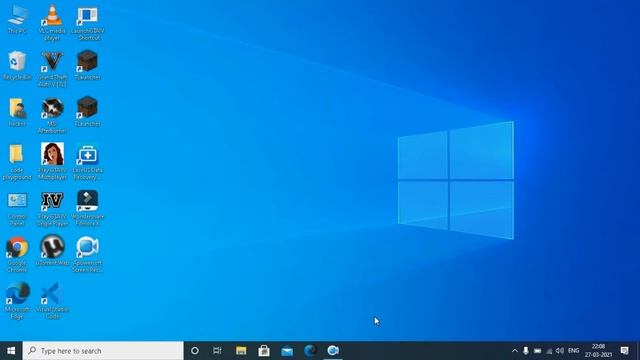Open the Action Center notifications icon
This screenshot has width=640, height=360.
click(624, 351)
